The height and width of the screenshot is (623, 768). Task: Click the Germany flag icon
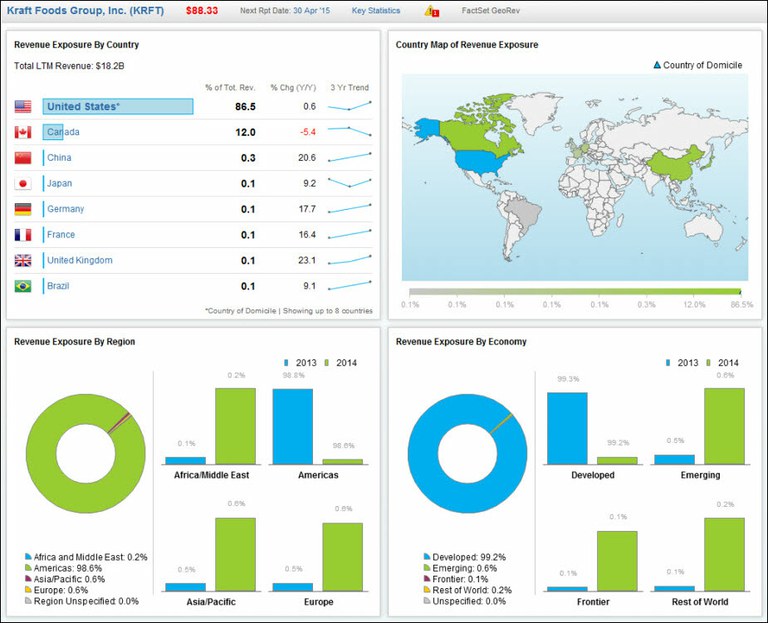pos(23,209)
